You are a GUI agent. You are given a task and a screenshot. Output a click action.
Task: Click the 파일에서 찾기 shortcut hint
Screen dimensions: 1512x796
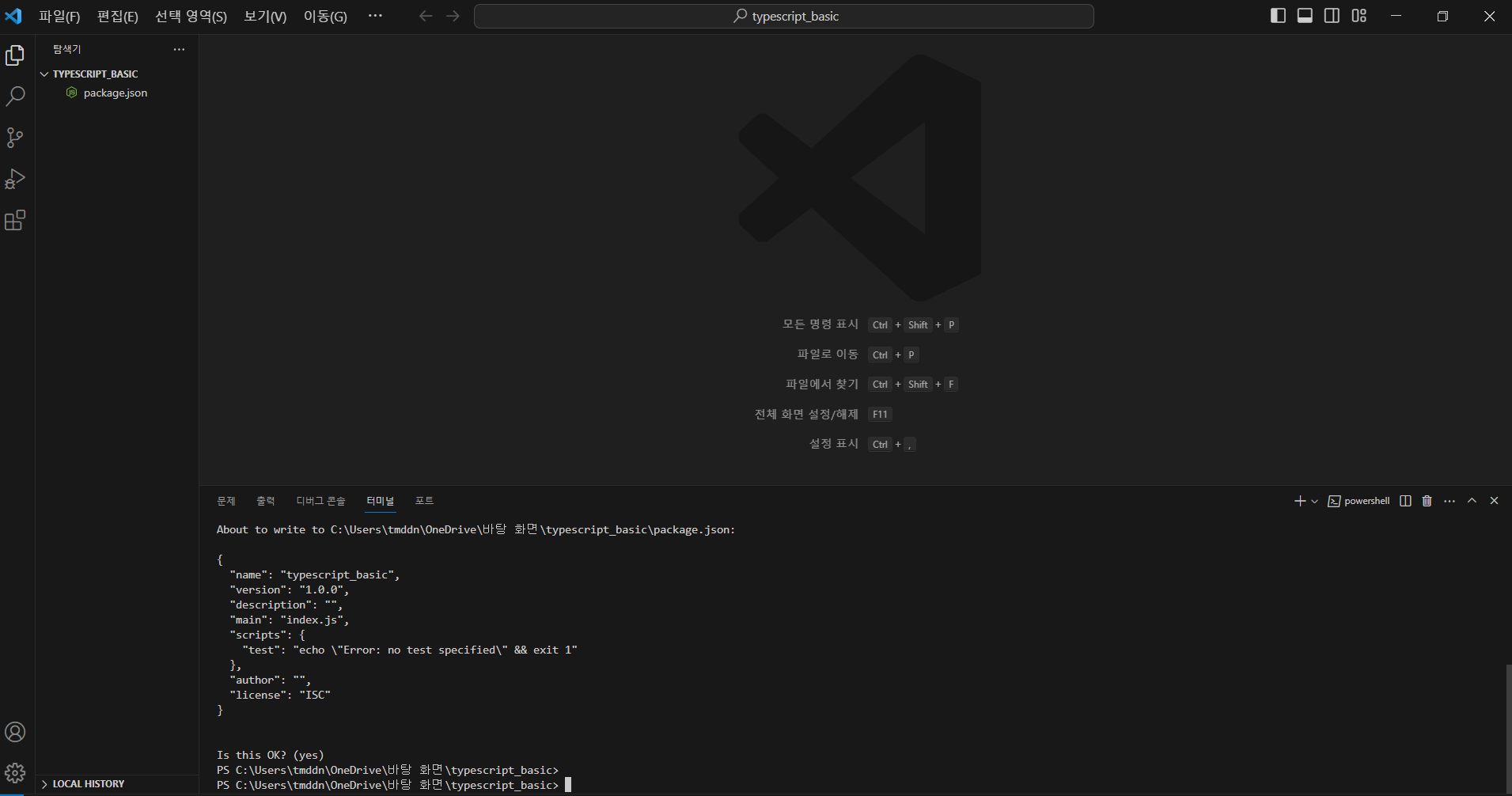822,384
